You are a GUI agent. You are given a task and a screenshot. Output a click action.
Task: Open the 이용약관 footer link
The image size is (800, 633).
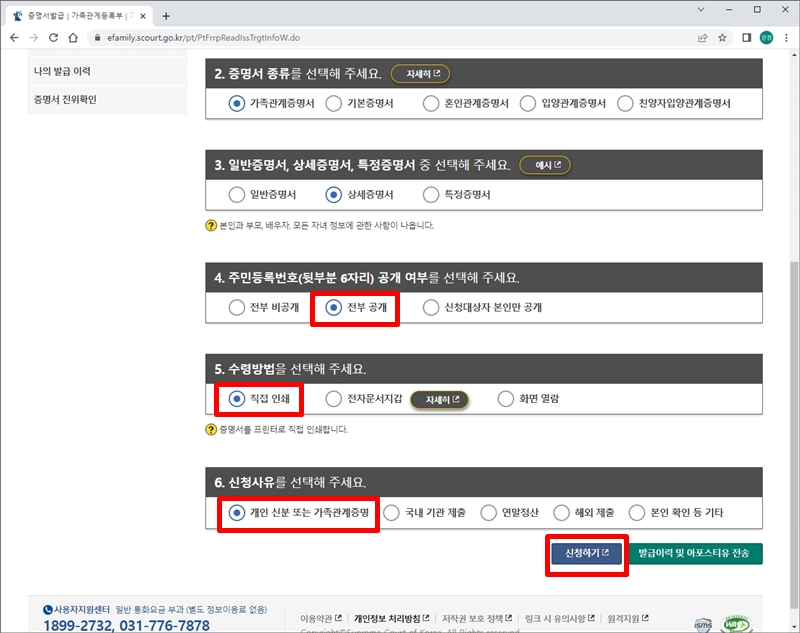pos(320,619)
